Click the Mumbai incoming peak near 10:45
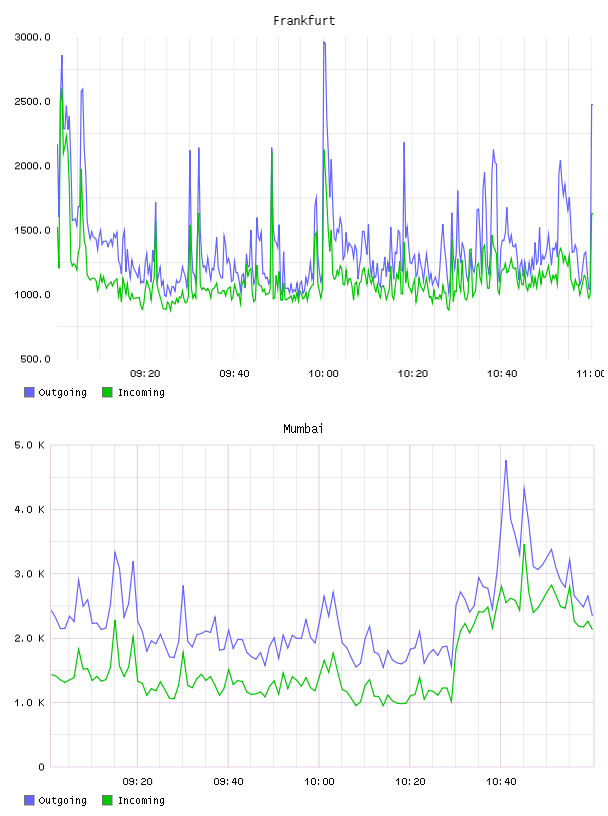 (524, 545)
